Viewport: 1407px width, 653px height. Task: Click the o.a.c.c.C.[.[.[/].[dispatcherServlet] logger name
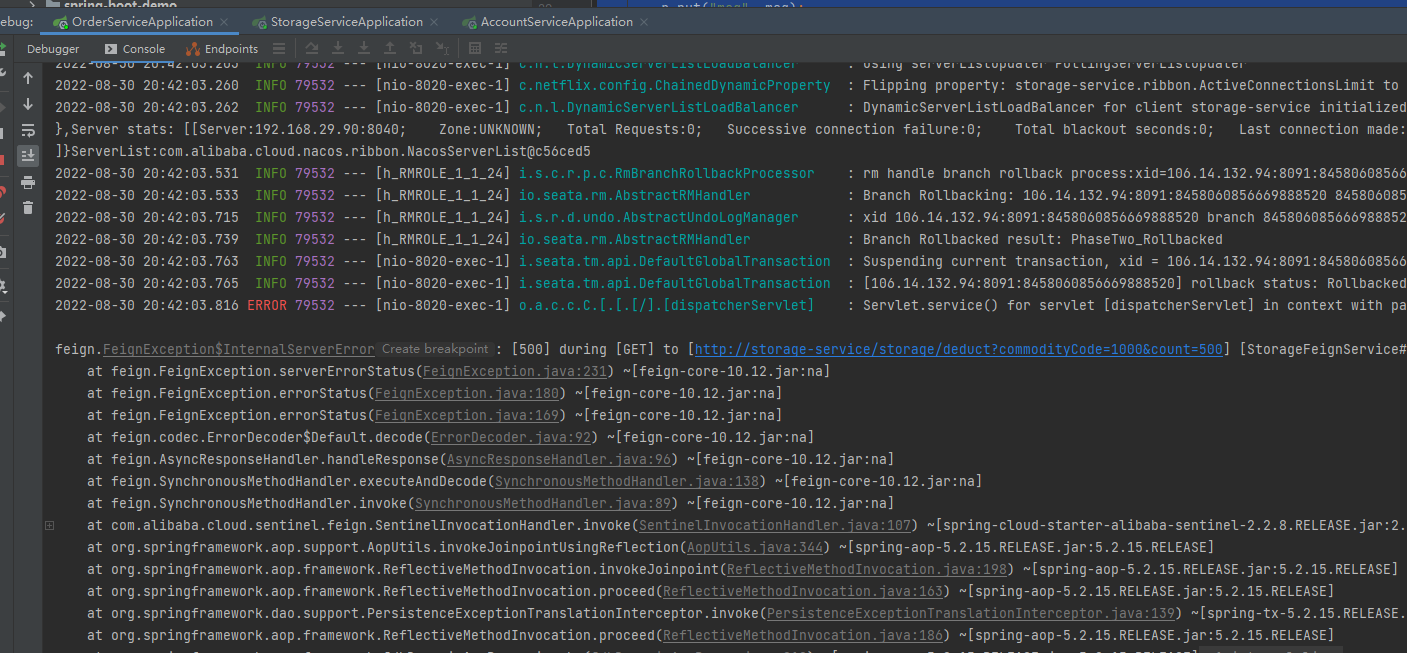(x=666, y=305)
